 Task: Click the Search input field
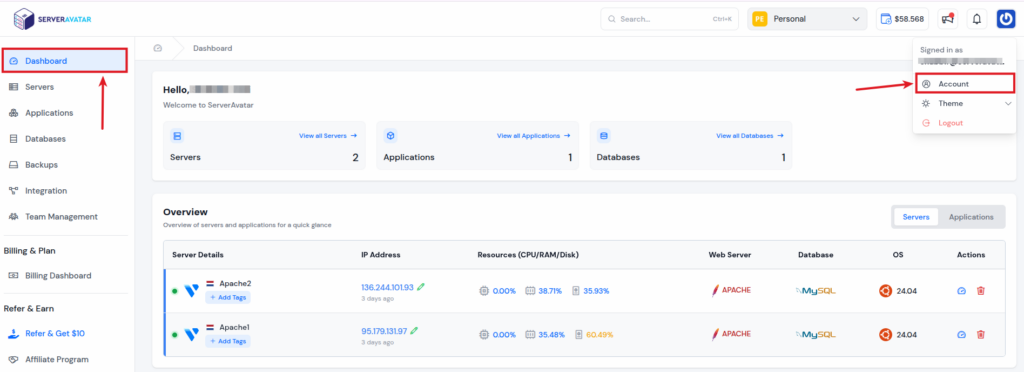[669, 19]
